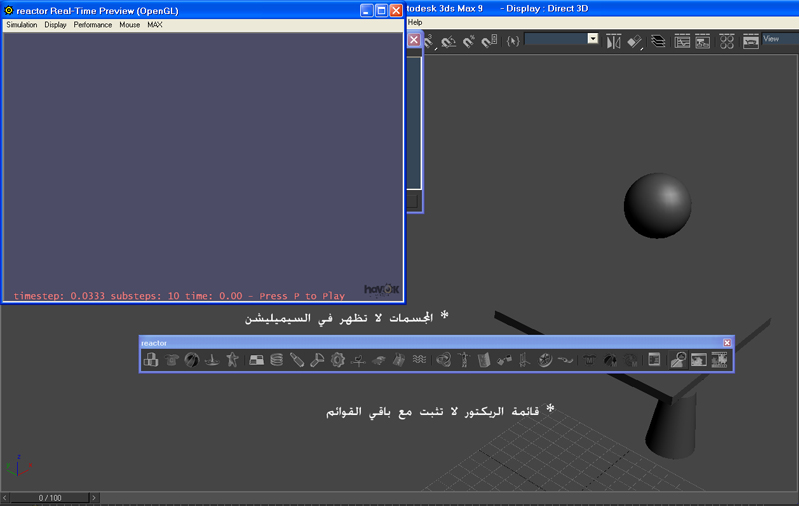Open the Material Editor (four spheres icon)

(727, 41)
